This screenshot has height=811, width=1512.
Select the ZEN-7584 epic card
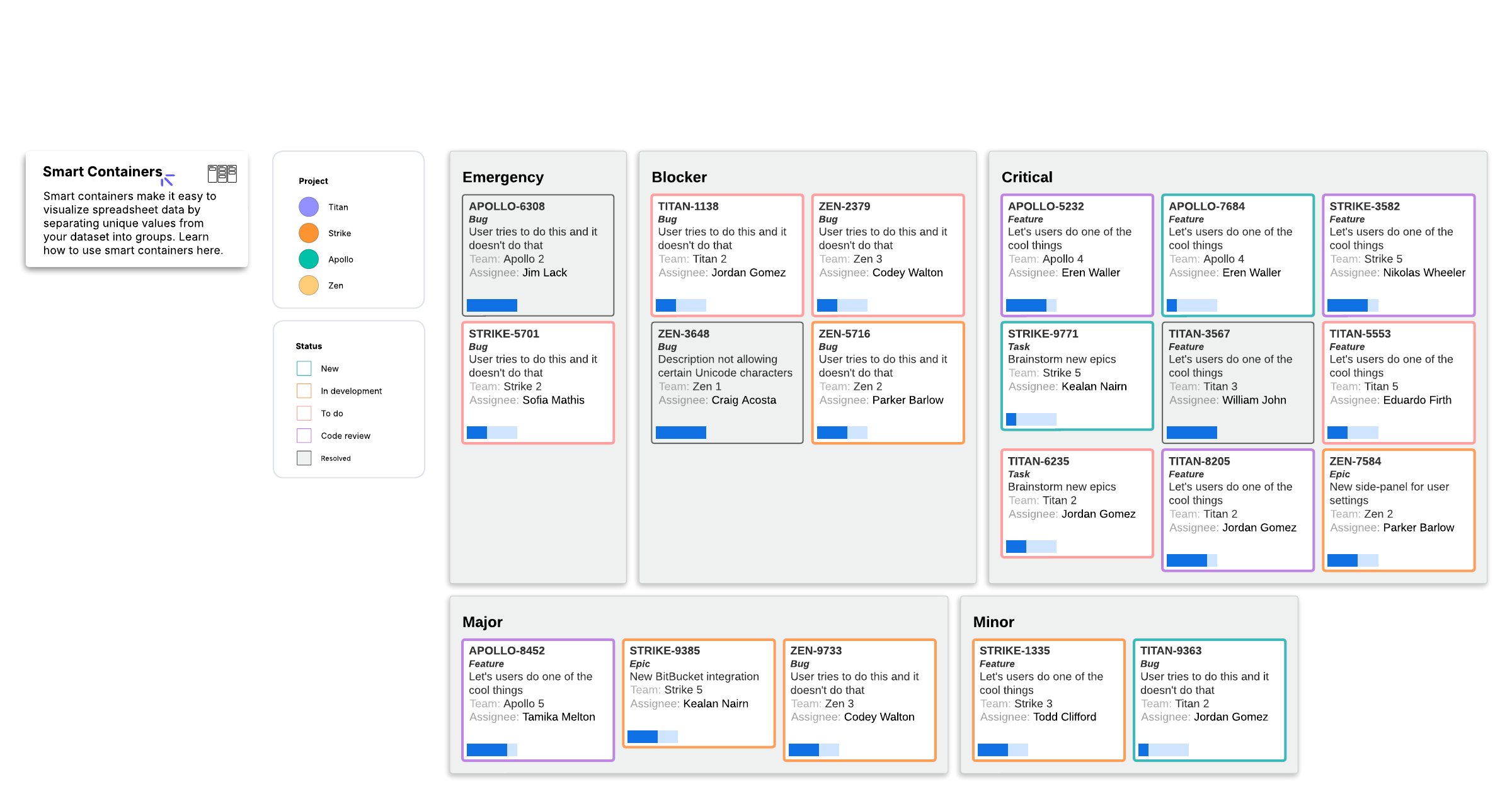coord(1399,509)
